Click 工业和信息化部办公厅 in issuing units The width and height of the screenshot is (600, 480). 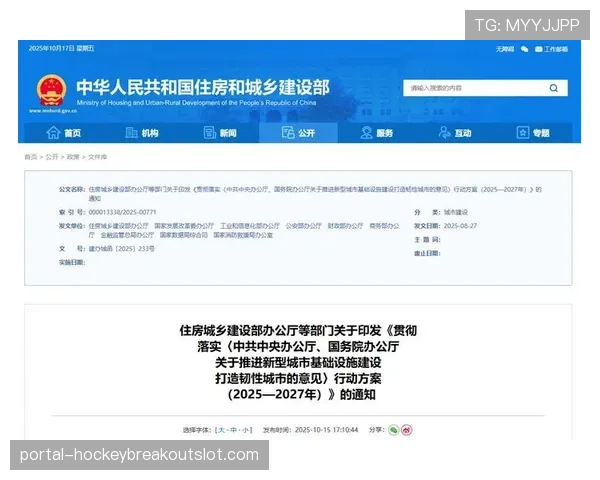pyautogui.click(x=250, y=226)
